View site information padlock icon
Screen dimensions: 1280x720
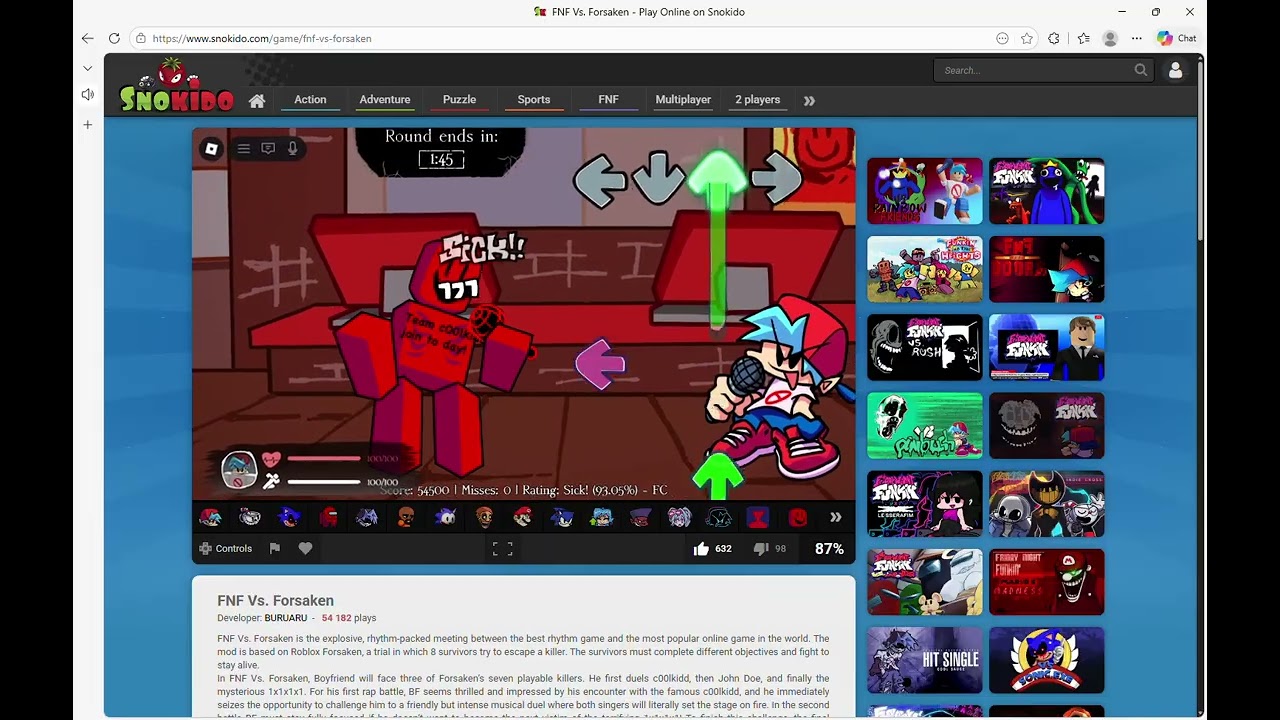click(x=141, y=38)
